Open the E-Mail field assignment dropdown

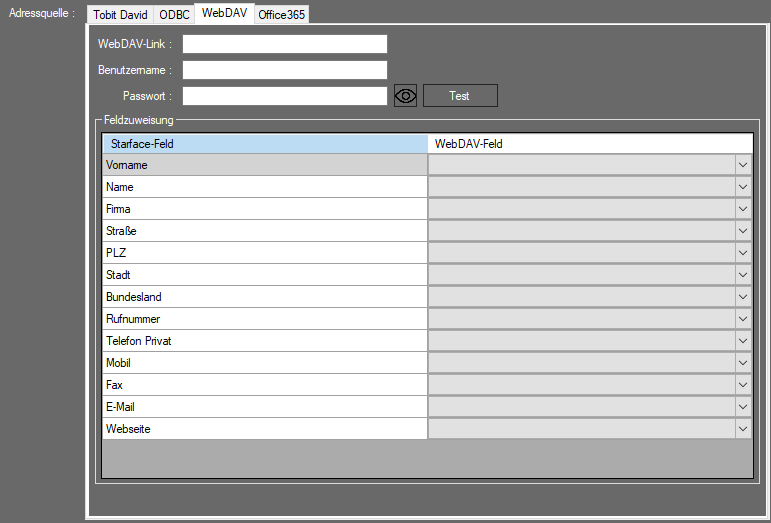(x=742, y=407)
